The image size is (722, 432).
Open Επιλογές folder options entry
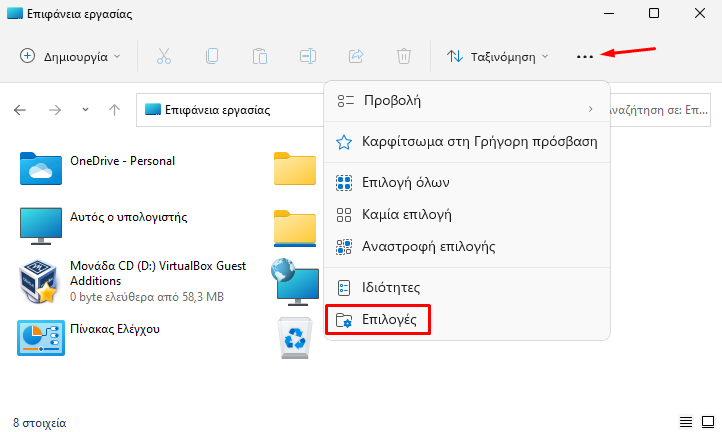(467, 320)
